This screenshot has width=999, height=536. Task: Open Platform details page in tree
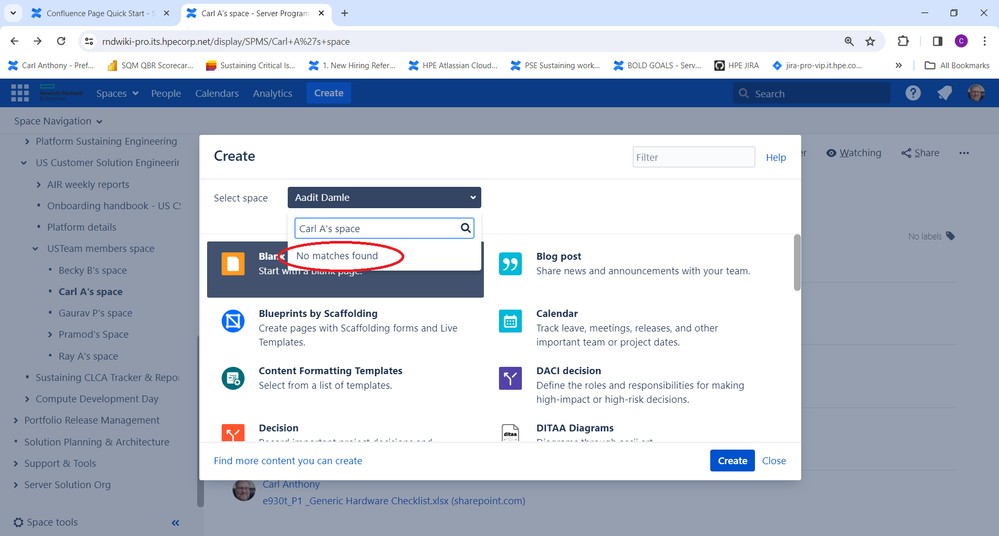[x=82, y=227]
